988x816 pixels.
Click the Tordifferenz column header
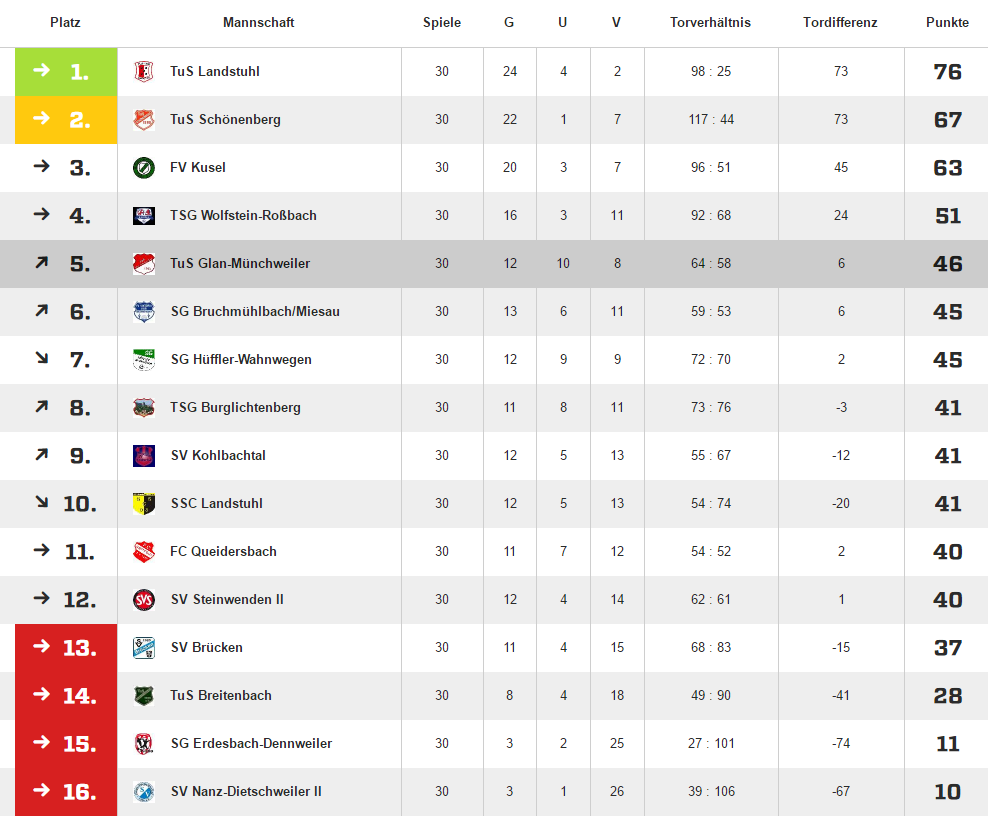(x=840, y=23)
